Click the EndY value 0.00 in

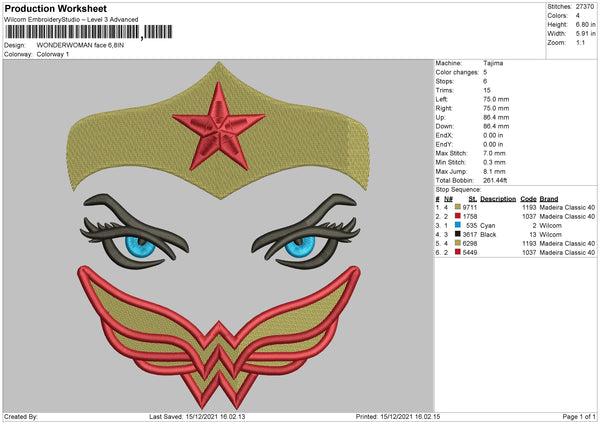pyautogui.click(x=493, y=145)
